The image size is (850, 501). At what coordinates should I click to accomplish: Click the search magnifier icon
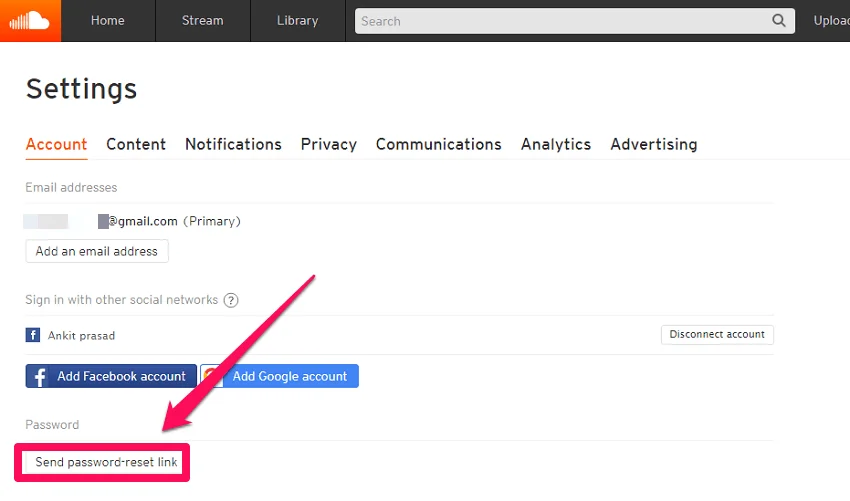[x=778, y=21]
